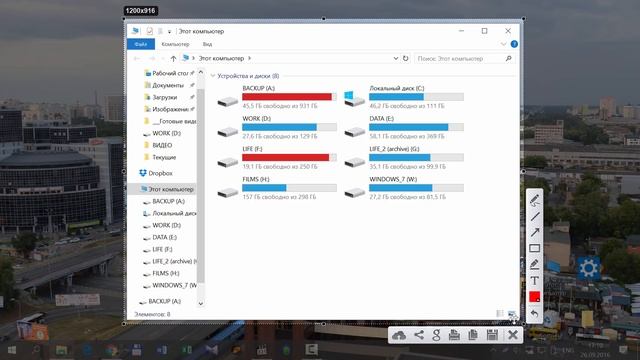This screenshot has height=360, width=640.
Task: Click WORK (D:) blue usage bar
Action: [279, 127]
